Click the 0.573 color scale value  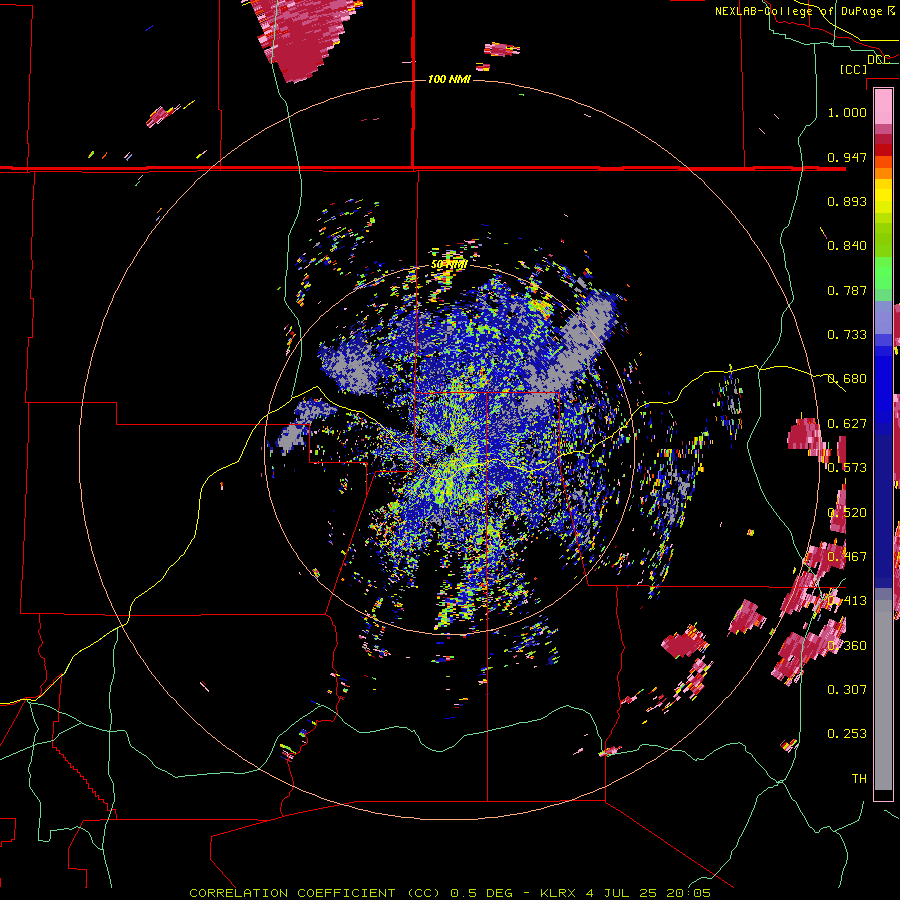pyautogui.click(x=847, y=468)
